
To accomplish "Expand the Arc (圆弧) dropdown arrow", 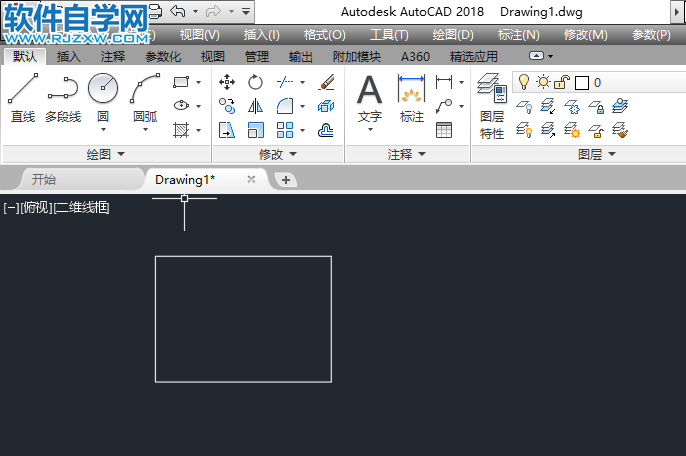I will [145, 130].
